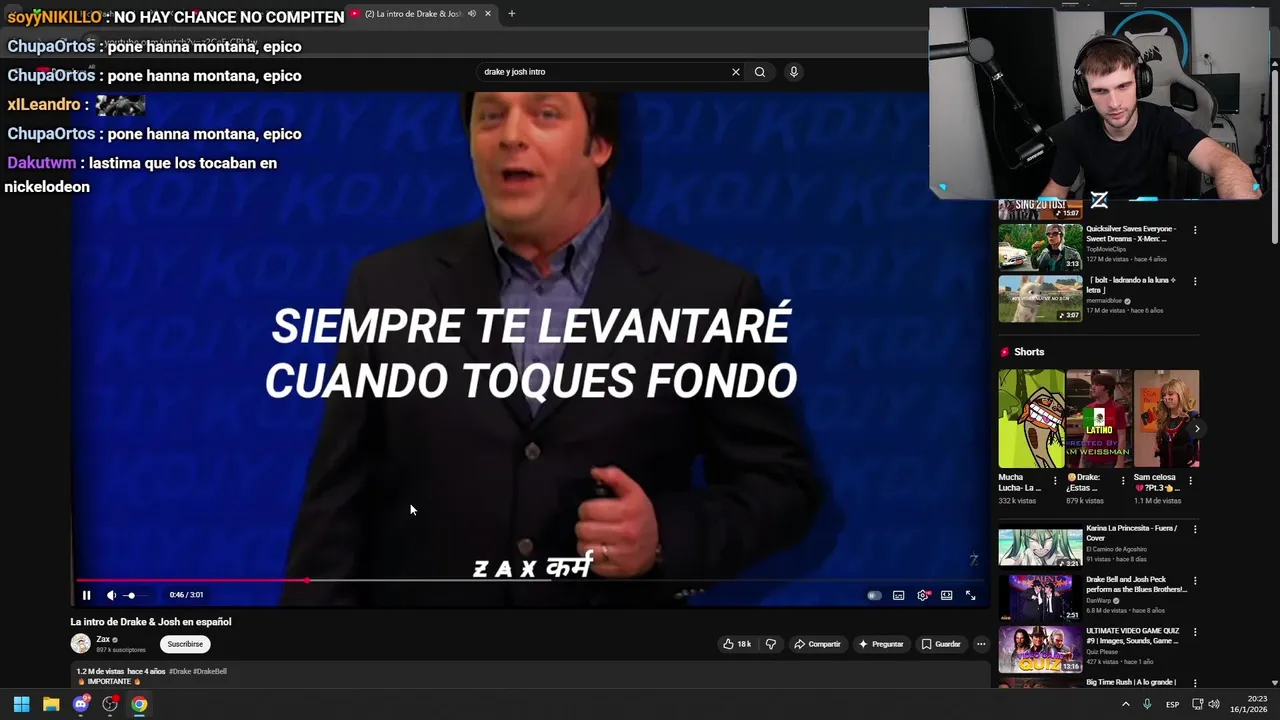Open more actions menu beside Guardar
This screenshot has width=1280, height=720.
point(981,644)
